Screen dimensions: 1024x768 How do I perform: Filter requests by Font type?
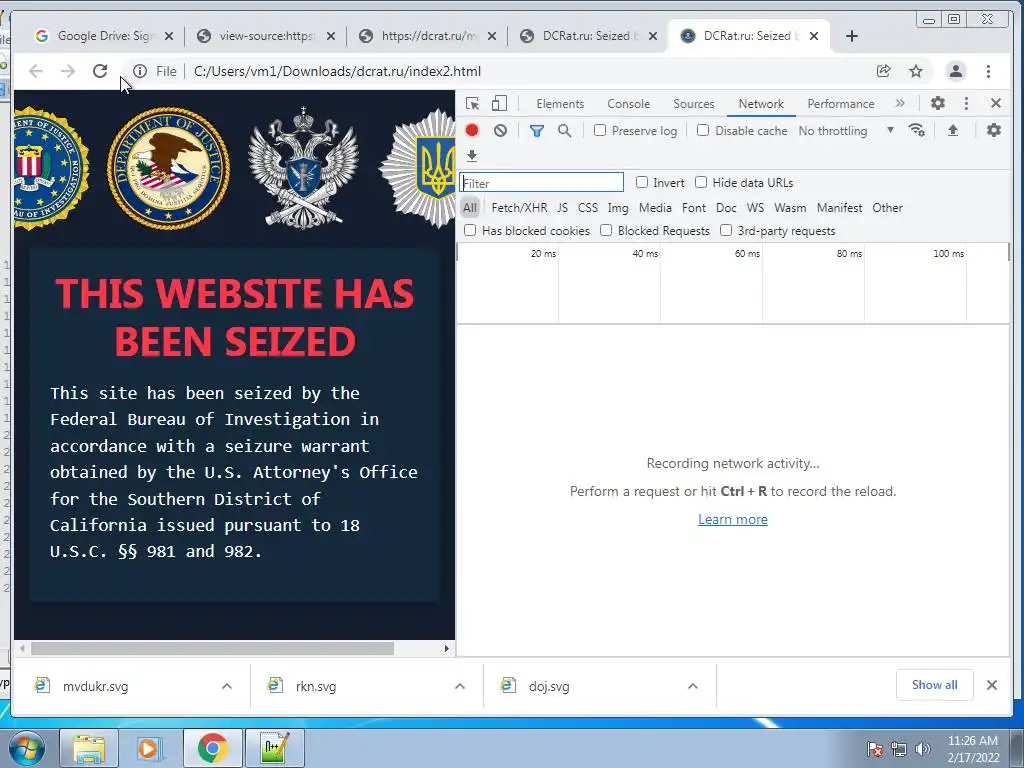click(694, 208)
